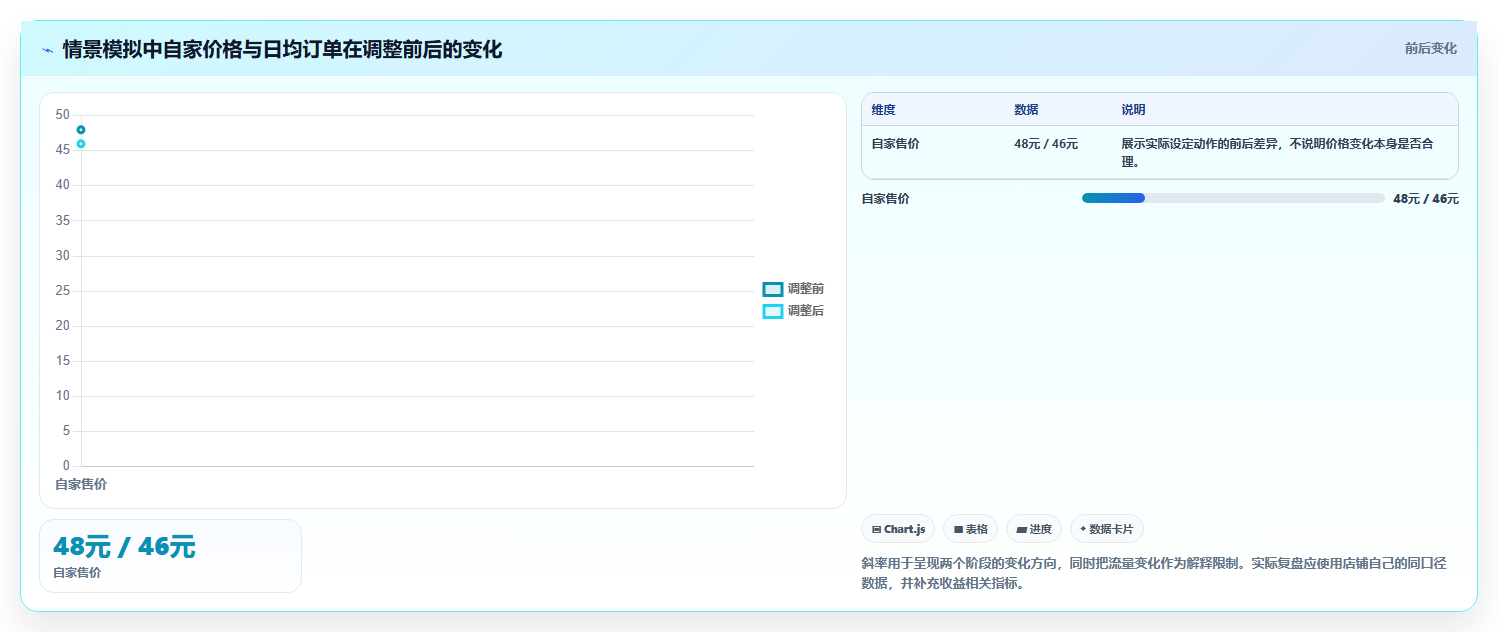1498x632 pixels.
Task: Click the y-axis label 50
Action: click(x=63, y=115)
